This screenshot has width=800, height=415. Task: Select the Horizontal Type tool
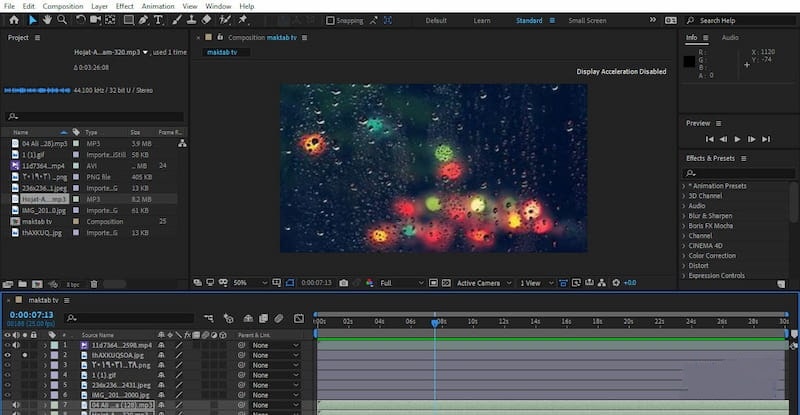pos(159,19)
